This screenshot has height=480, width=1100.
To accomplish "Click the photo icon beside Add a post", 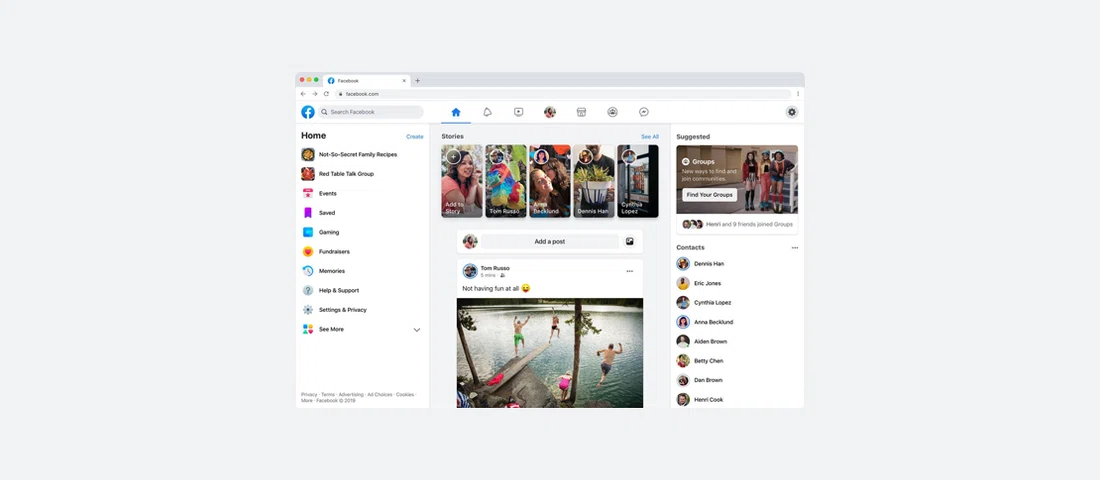I will 630,241.
